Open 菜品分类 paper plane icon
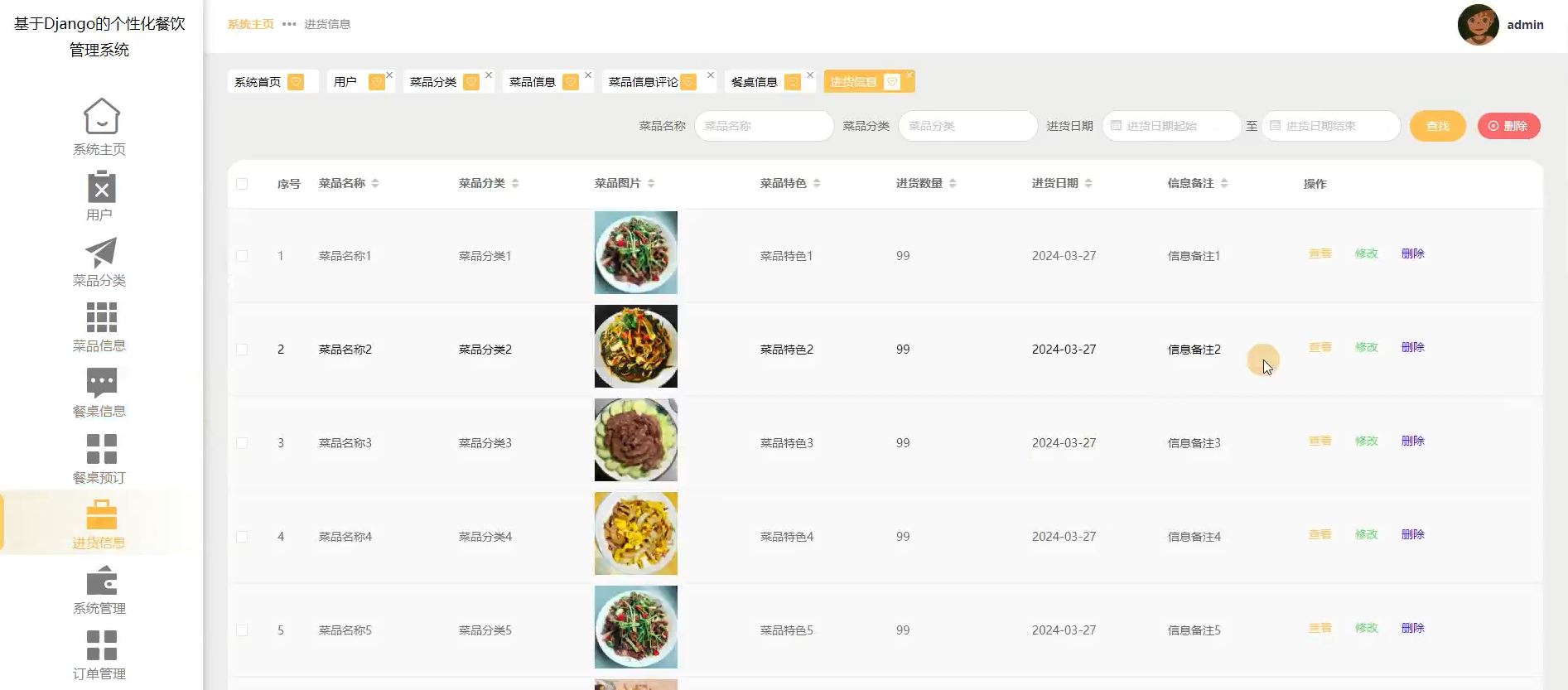This screenshot has width=1568, height=690. (101, 253)
